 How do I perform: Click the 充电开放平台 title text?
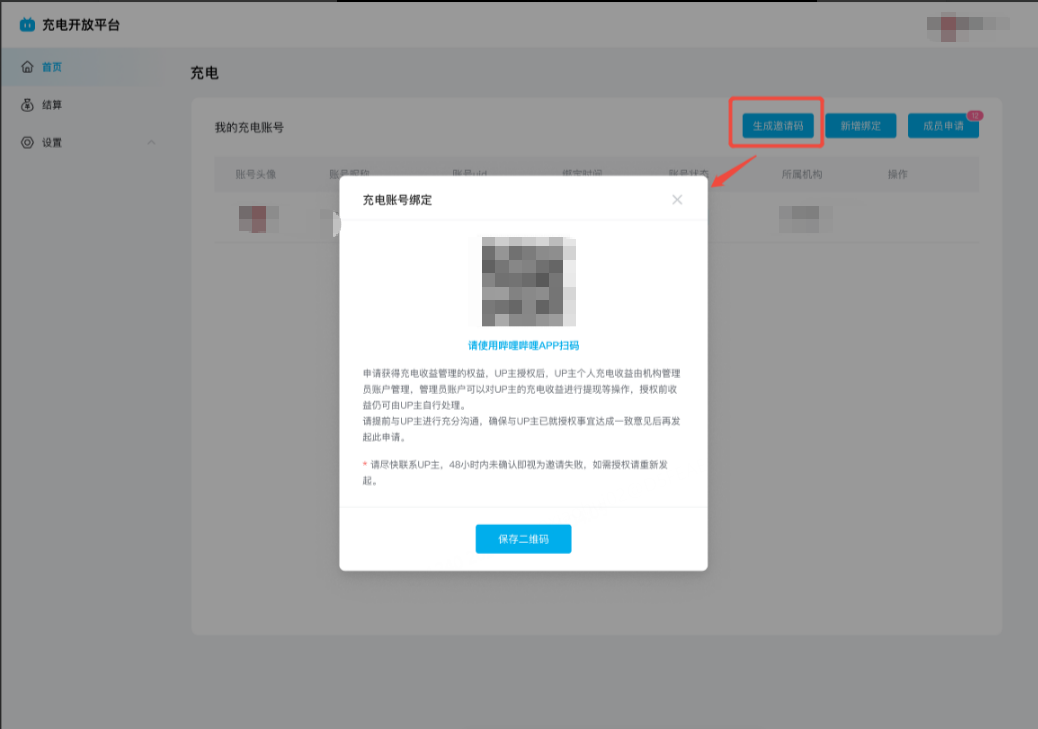click(81, 25)
